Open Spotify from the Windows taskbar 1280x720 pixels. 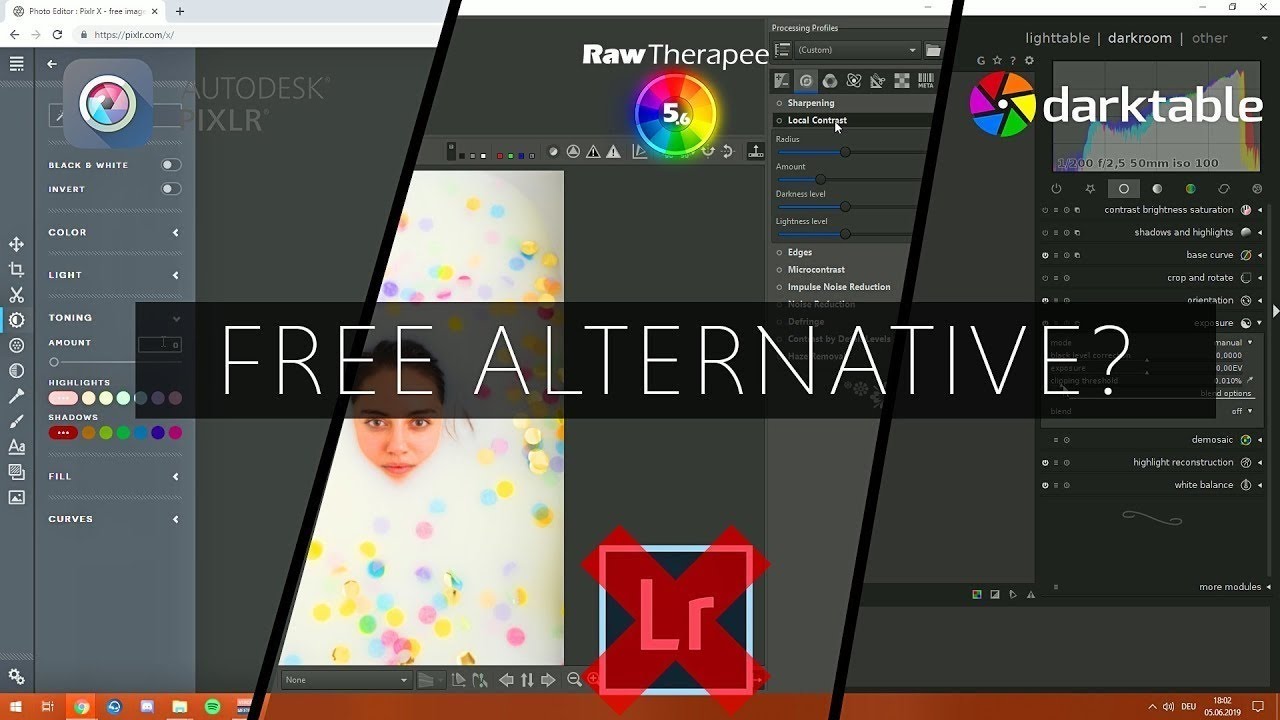click(212, 707)
